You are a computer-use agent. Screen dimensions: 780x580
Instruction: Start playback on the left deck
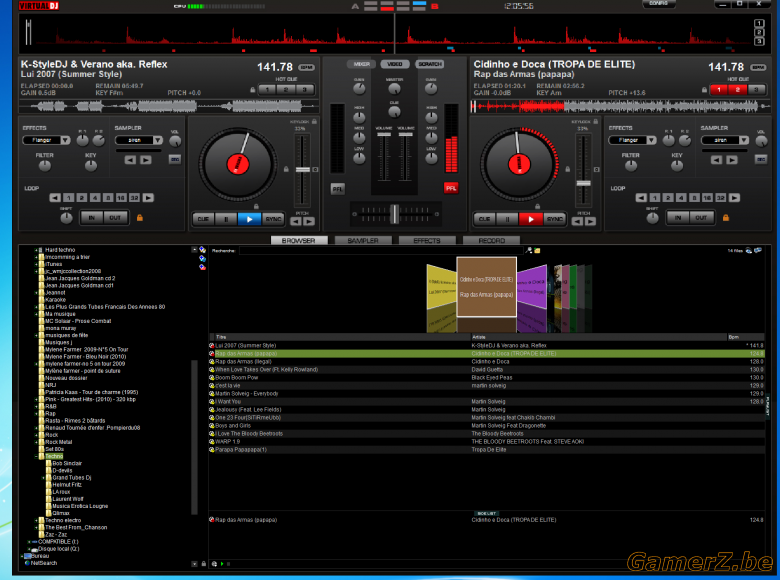pyautogui.click(x=249, y=219)
